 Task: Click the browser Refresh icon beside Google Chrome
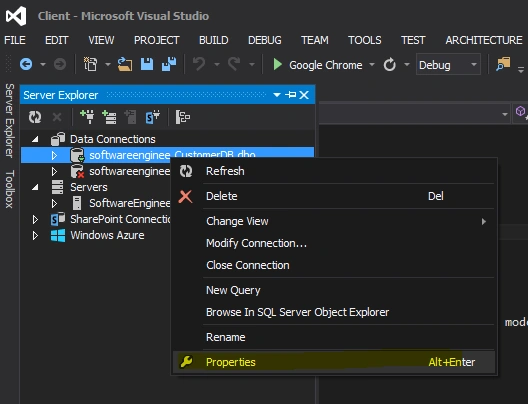(390, 64)
